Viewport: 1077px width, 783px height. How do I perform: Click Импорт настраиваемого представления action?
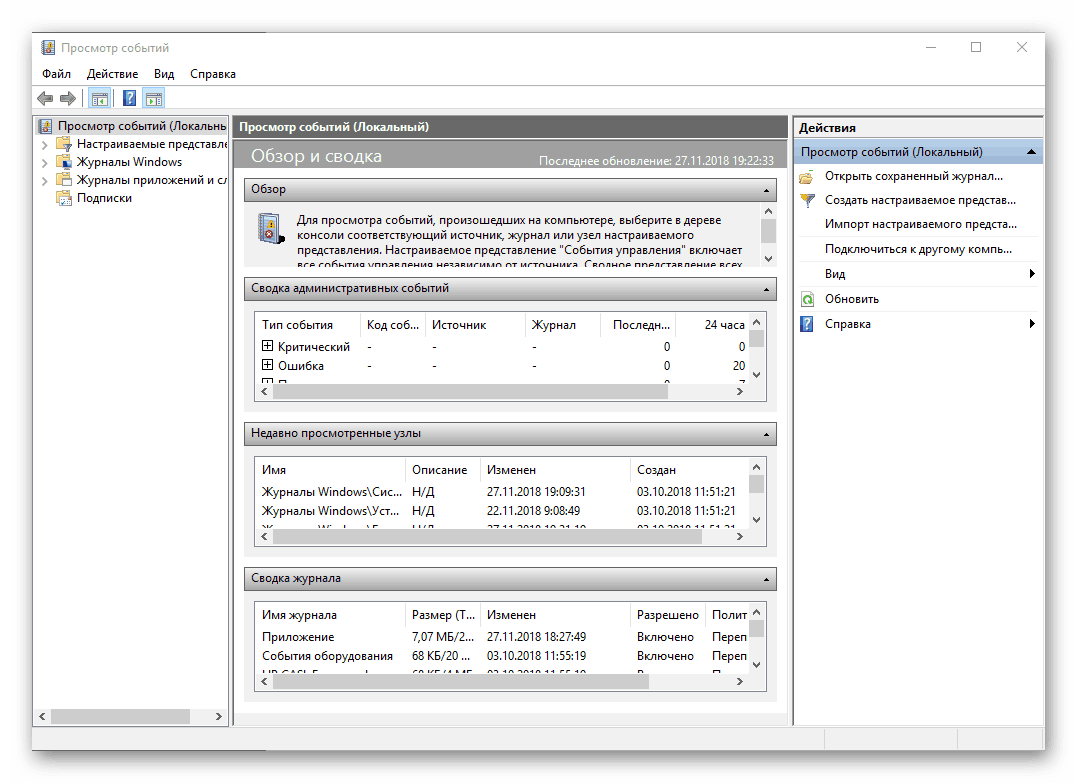tap(919, 224)
